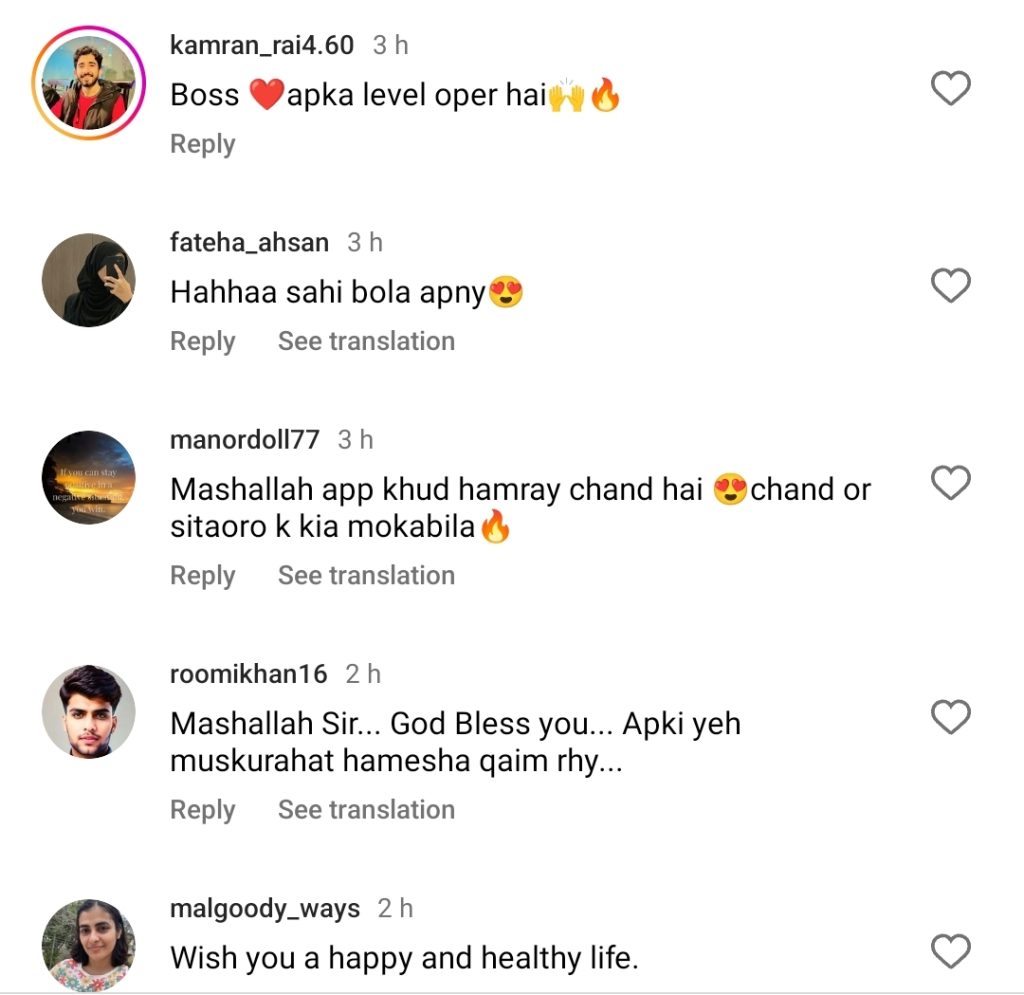The width and height of the screenshot is (1024, 995).
Task: Translate roomikhan16's Mashallah Sir comment
Action: [366, 809]
